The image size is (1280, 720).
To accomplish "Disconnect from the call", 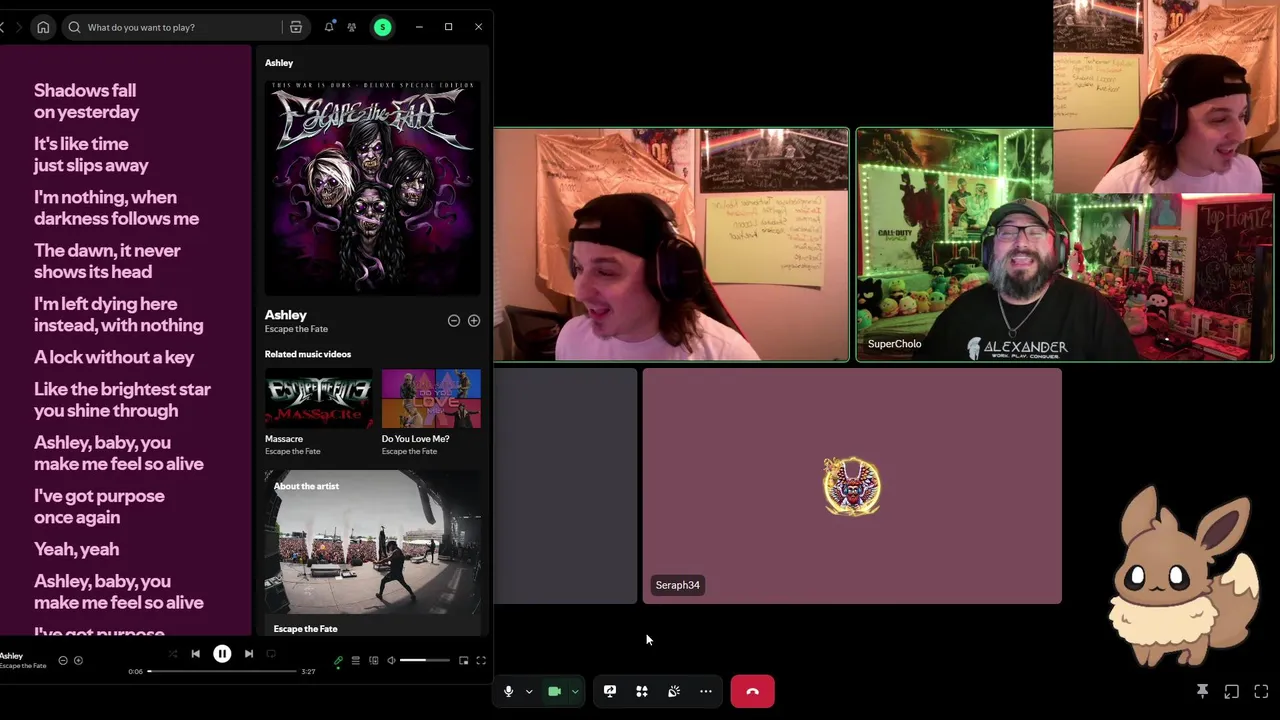I will pyautogui.click(x=752, y=691).
